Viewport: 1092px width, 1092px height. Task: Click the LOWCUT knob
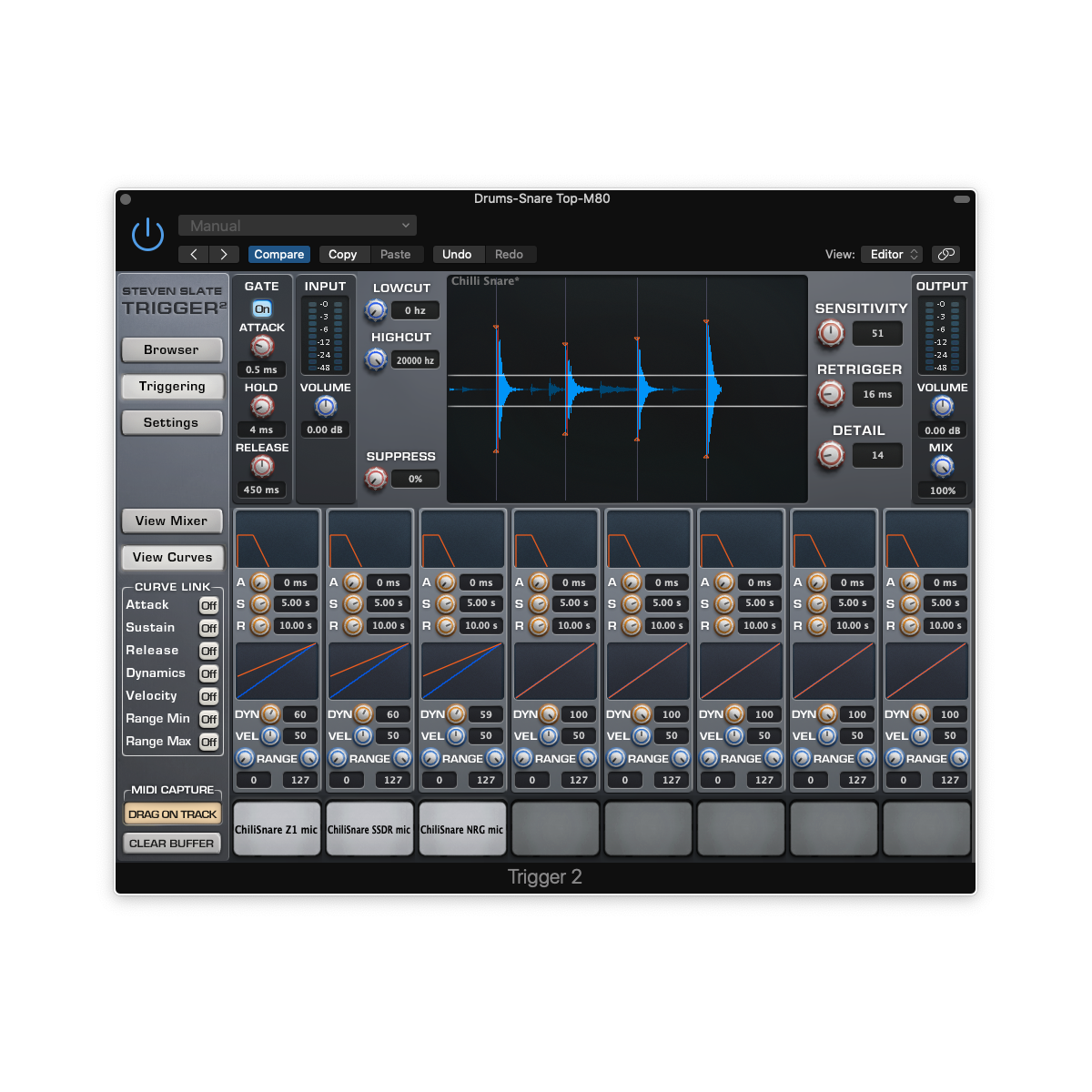click(x=376, y=310)
